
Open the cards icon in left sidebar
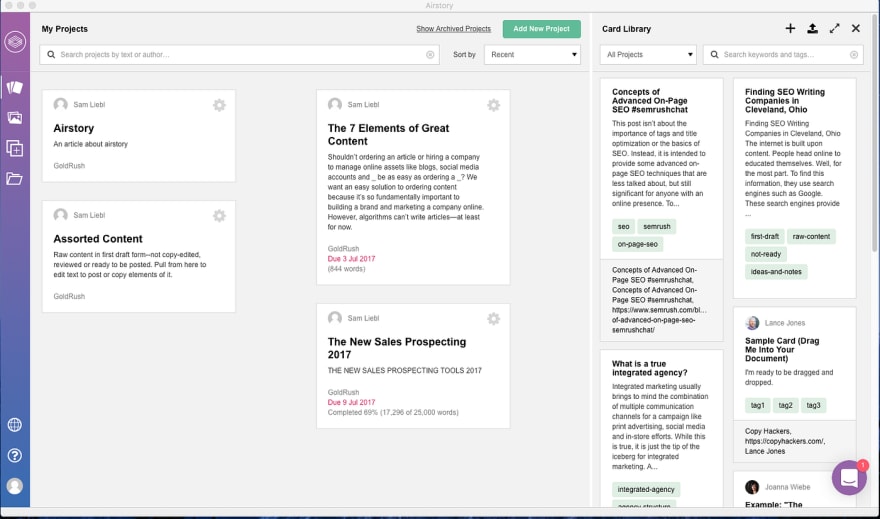tap(15, 87)
